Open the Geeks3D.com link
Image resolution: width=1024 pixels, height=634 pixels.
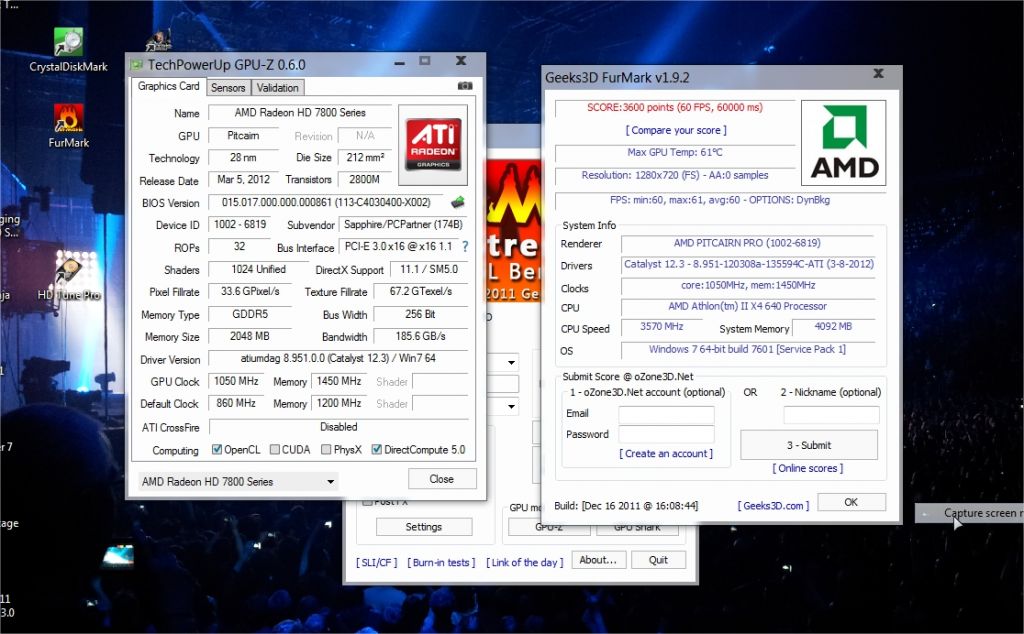[x=773, y=505]
